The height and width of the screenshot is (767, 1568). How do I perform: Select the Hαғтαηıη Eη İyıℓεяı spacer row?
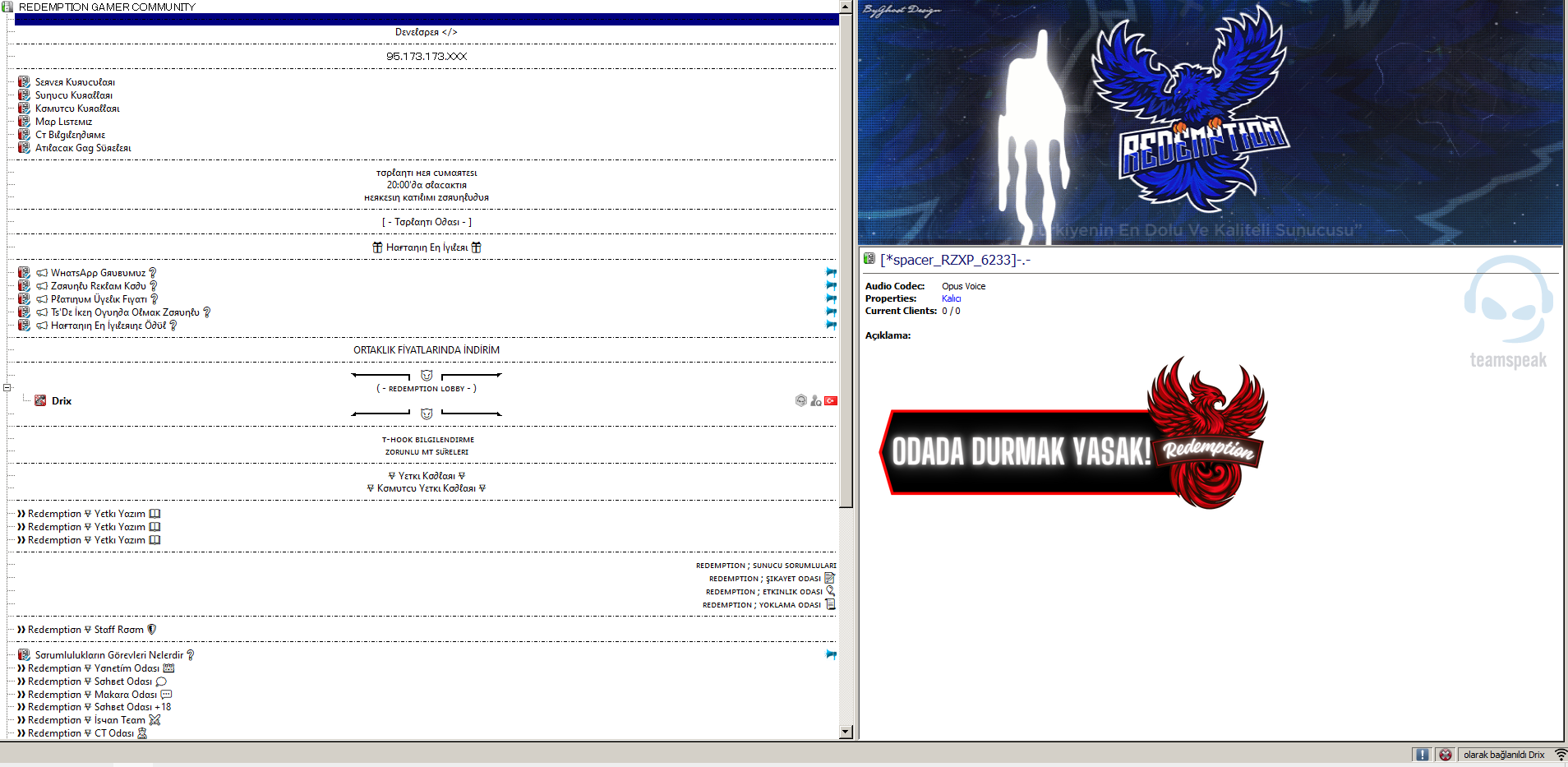pyautogui.click(x=427, y=247)
